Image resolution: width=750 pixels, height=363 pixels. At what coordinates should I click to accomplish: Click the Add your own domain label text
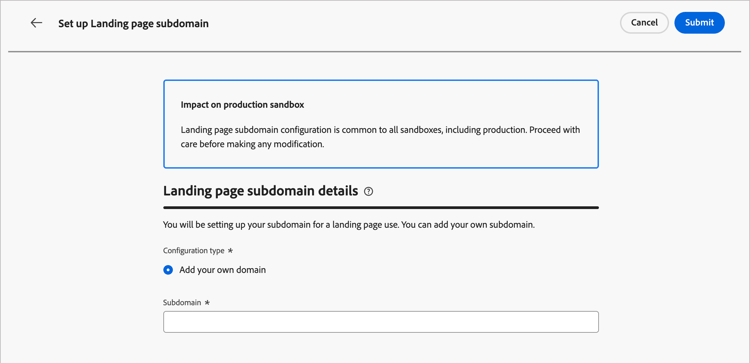coord(222,270)
